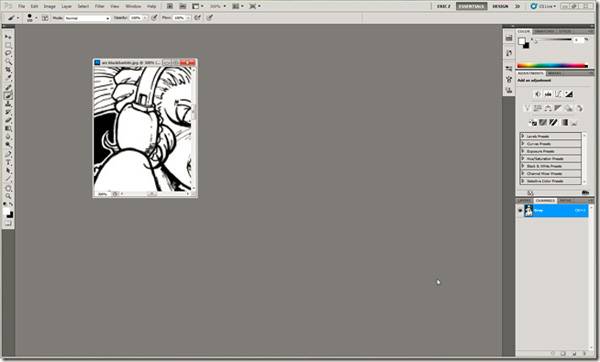Select the Lasso tool
This screenshot has width=600, height=362.
(8, 53)
